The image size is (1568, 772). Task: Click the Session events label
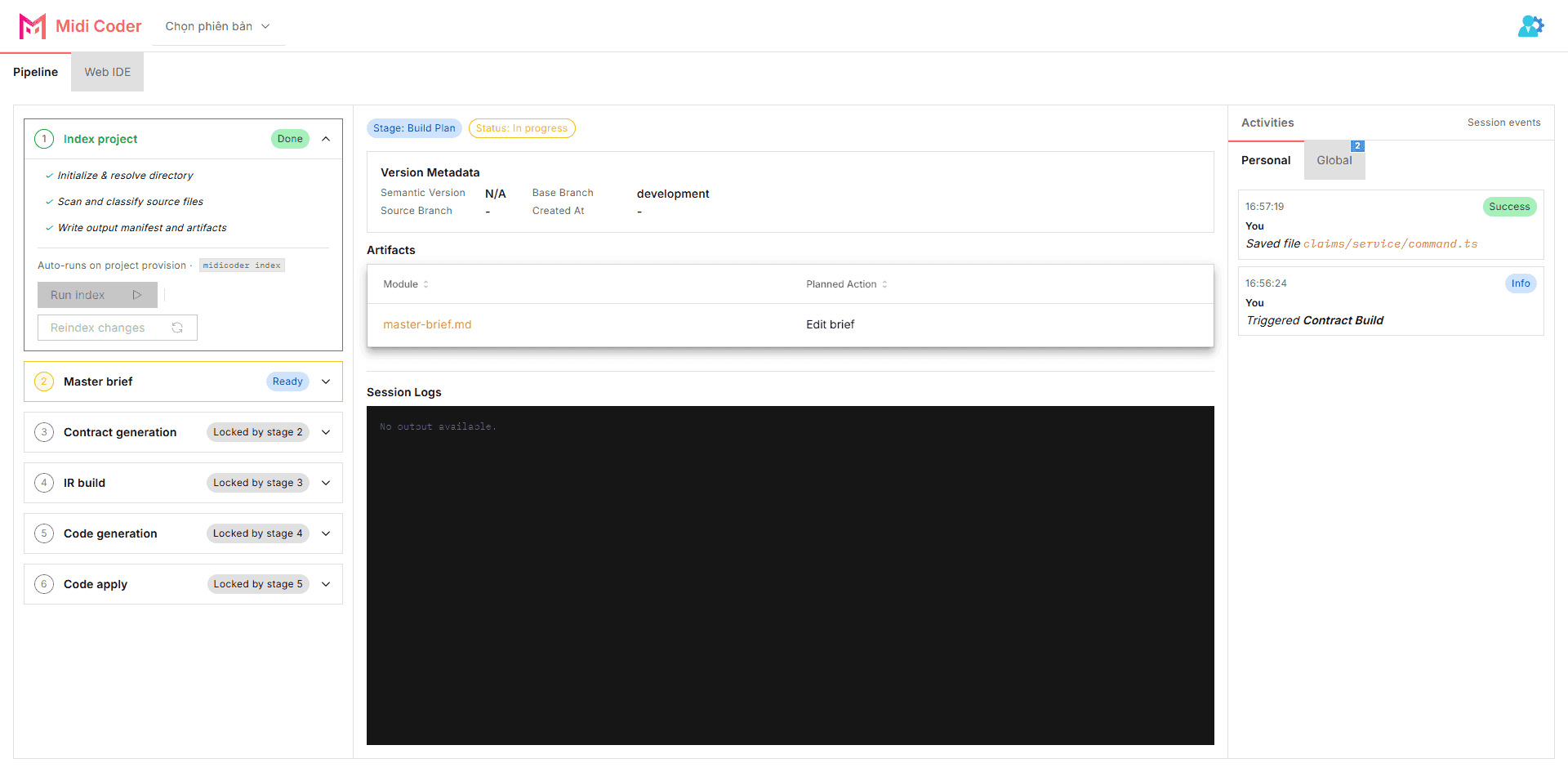click(1503, 123)
